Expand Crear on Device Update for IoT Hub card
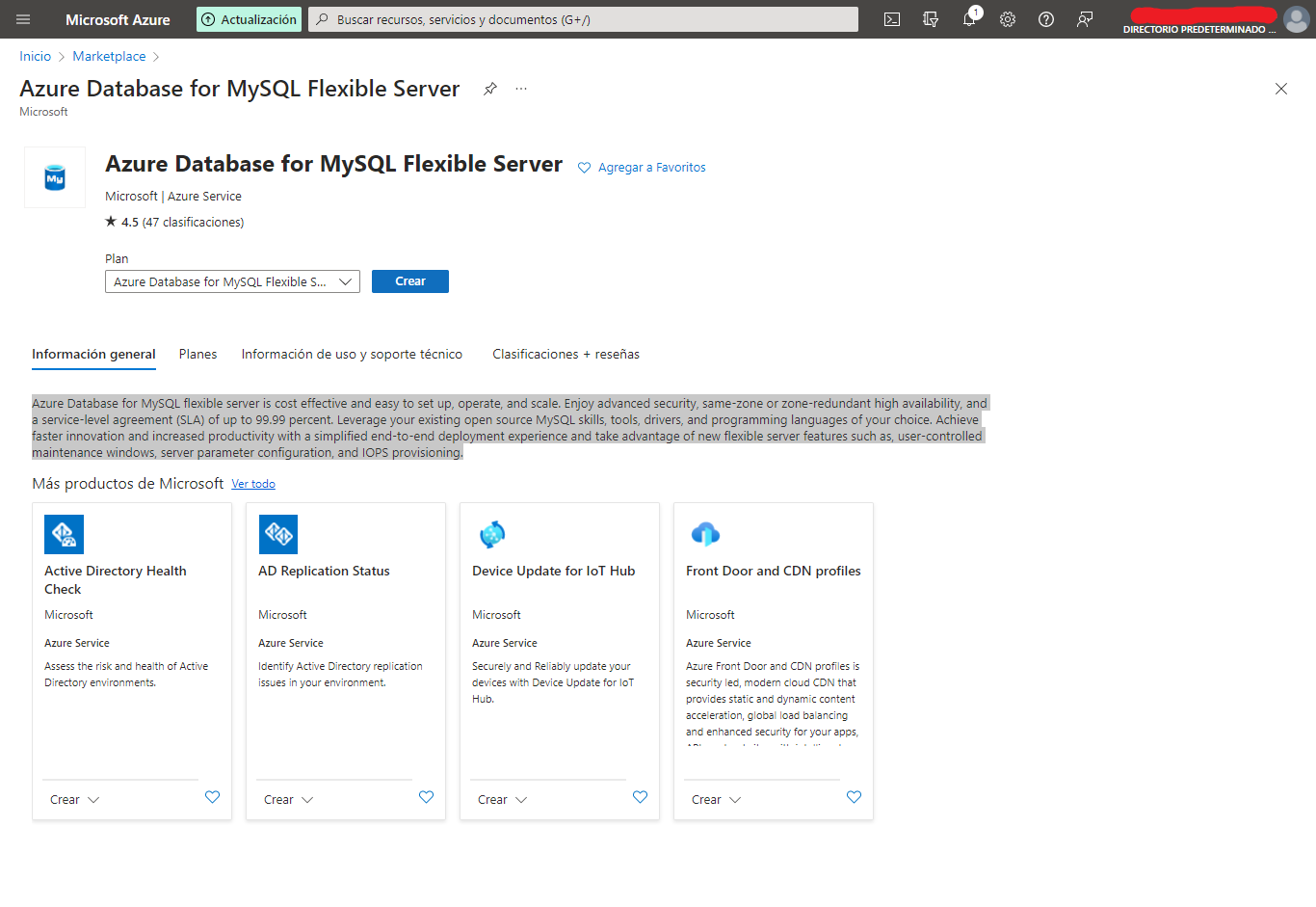This screenshot has height=907, width=1316. click(x=503, y=800)
